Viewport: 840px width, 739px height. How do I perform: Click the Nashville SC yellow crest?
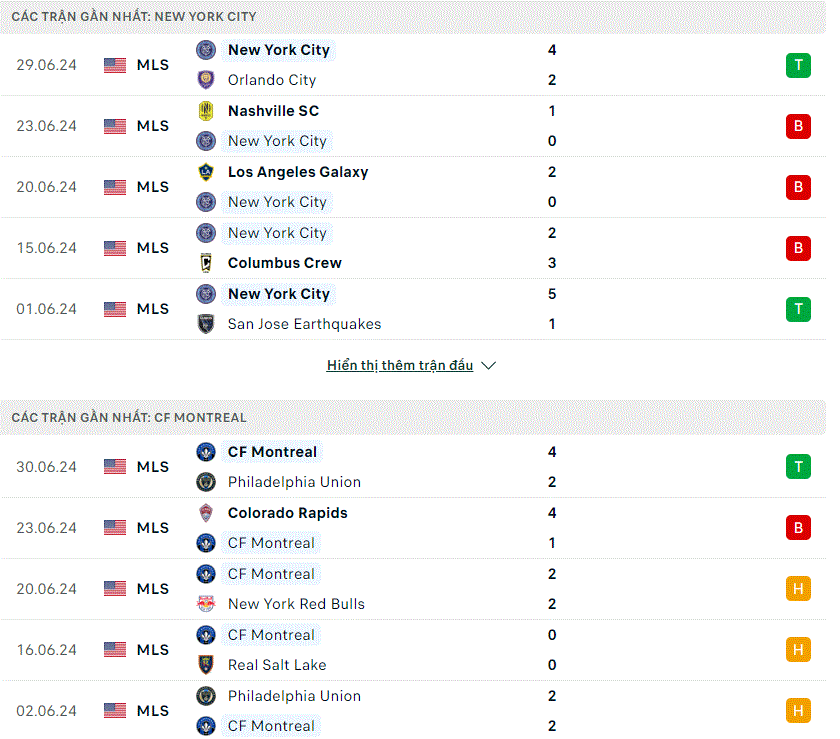pos(206,111)
